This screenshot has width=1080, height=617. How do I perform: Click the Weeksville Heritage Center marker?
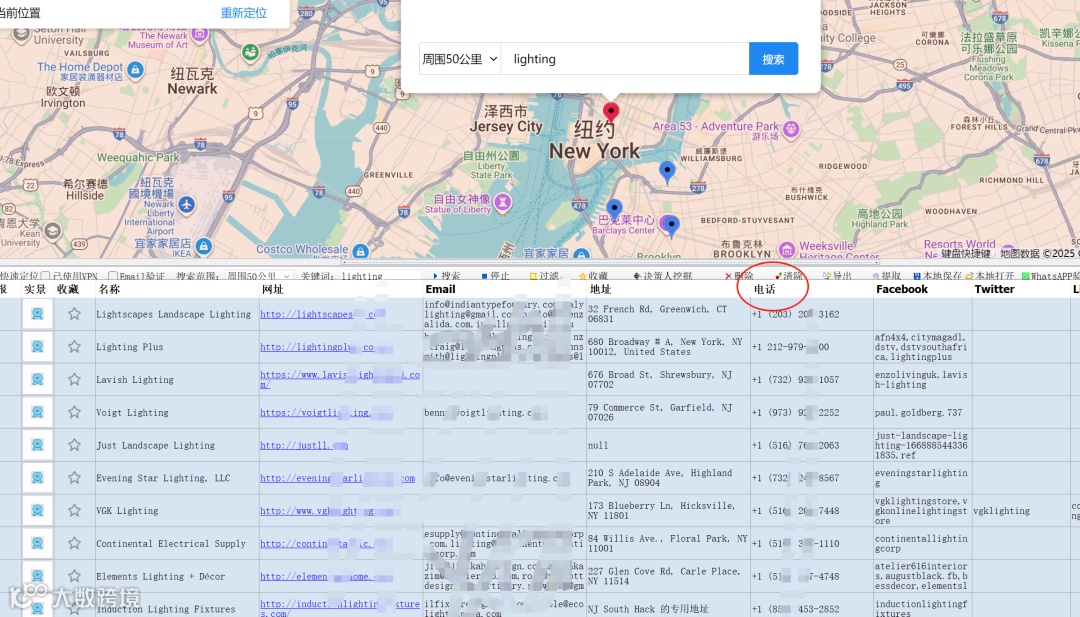[787, 249]
